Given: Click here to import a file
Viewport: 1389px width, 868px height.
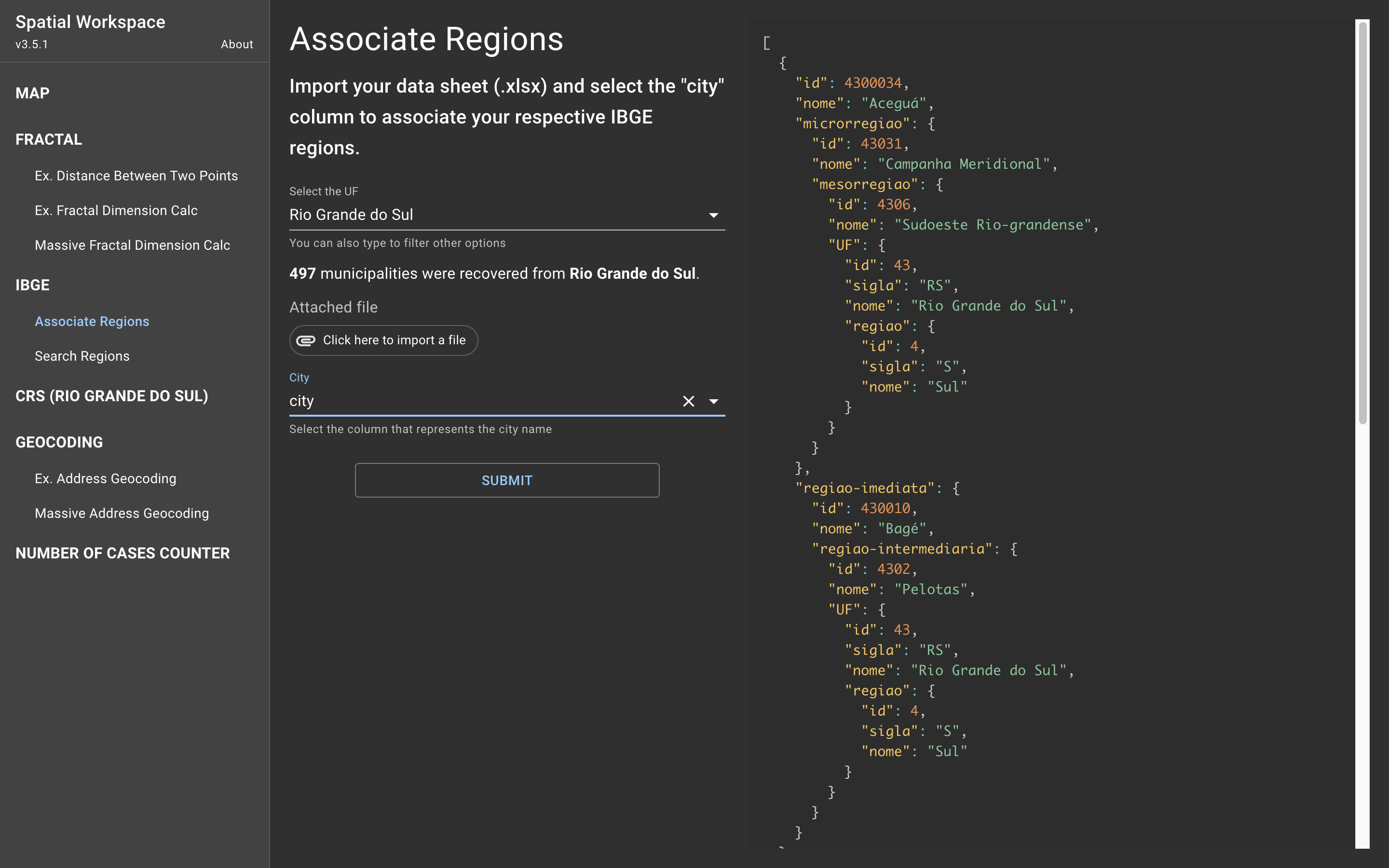Looking at the screenshot, I should coord(394,340).
